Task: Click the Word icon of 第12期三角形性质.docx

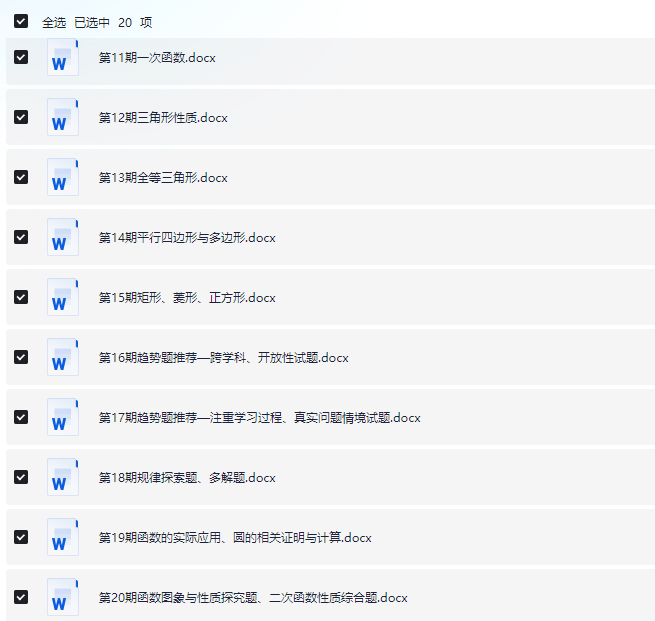Action: click(63, 117)
